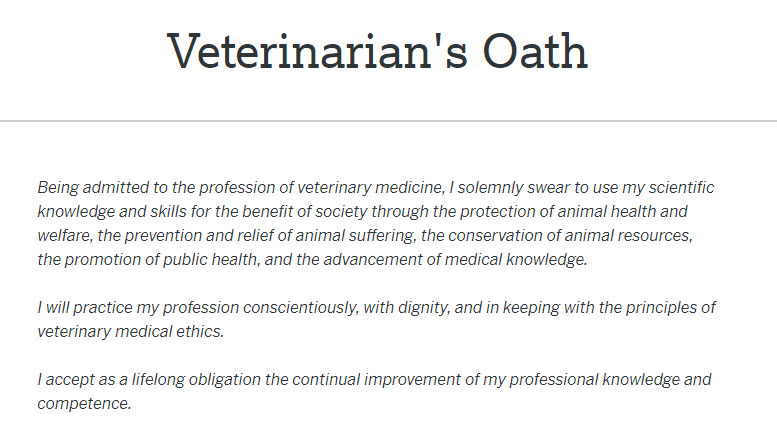The width and height of the screenshot is (777, 441).
Task: Click the word 'conscientiously' in the second paragraph
Action: 300,307
